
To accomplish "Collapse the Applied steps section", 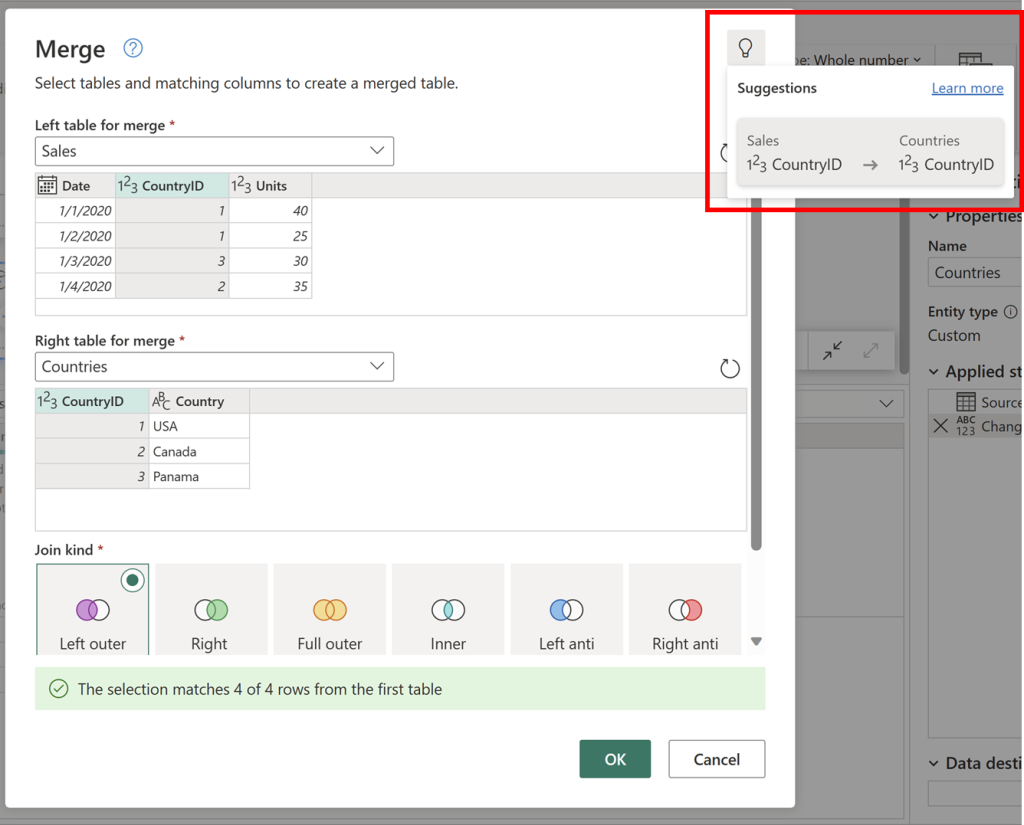I will [934, 371].
